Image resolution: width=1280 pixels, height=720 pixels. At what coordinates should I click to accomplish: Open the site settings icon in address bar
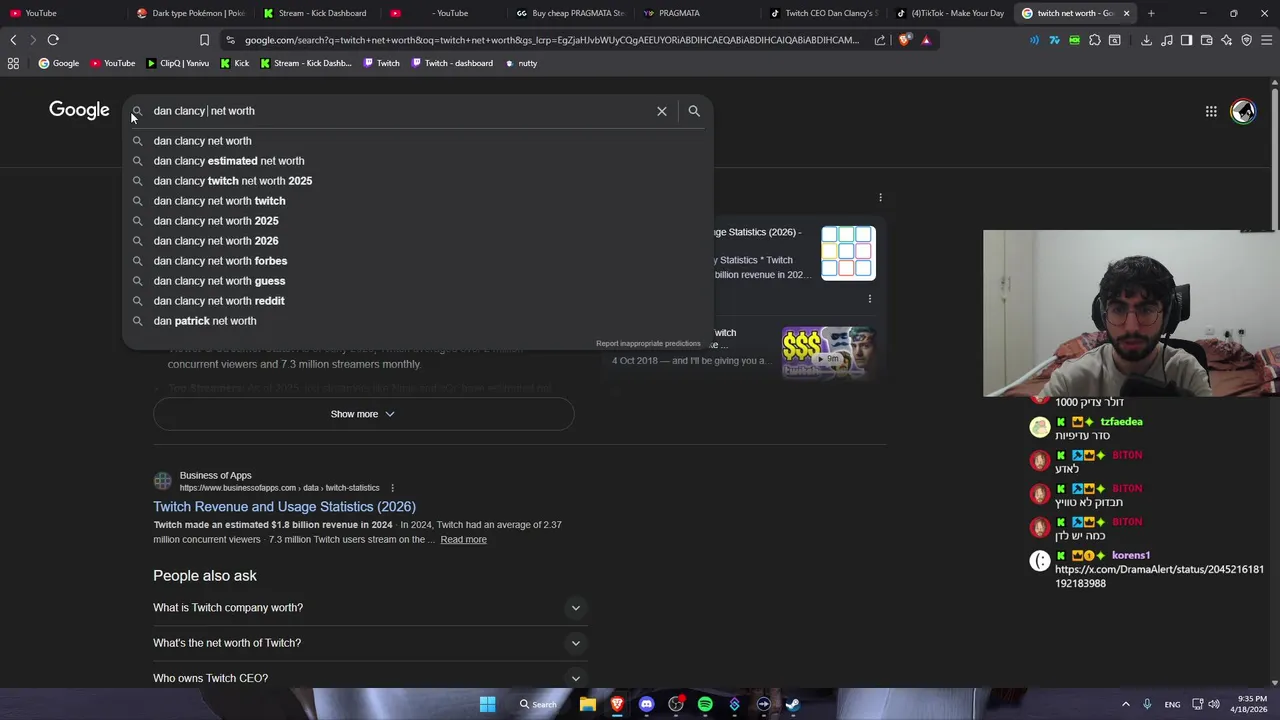click(x=231, y=40)
